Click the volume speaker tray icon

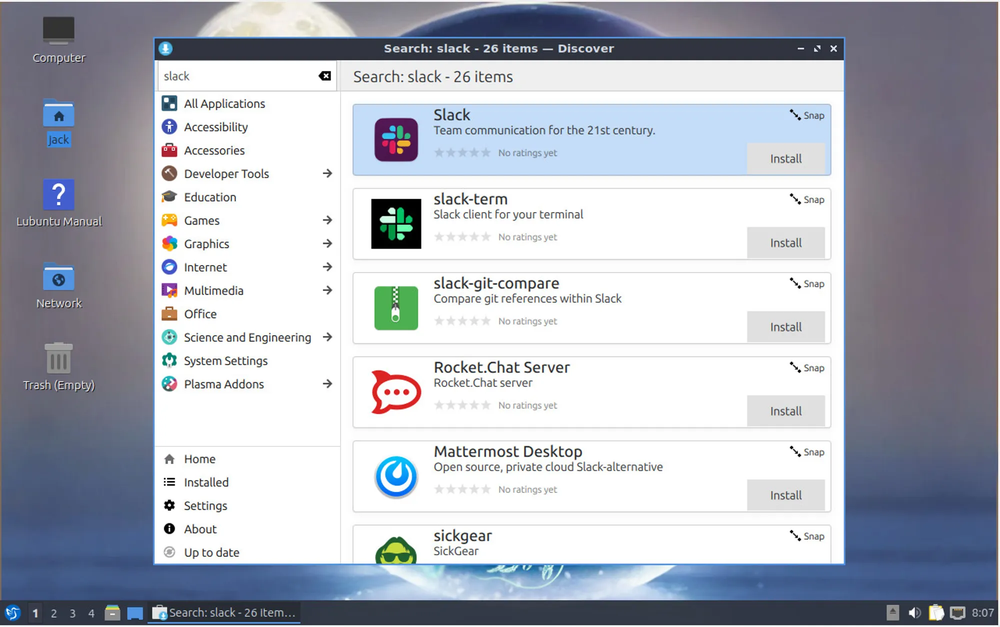point(915,613)
